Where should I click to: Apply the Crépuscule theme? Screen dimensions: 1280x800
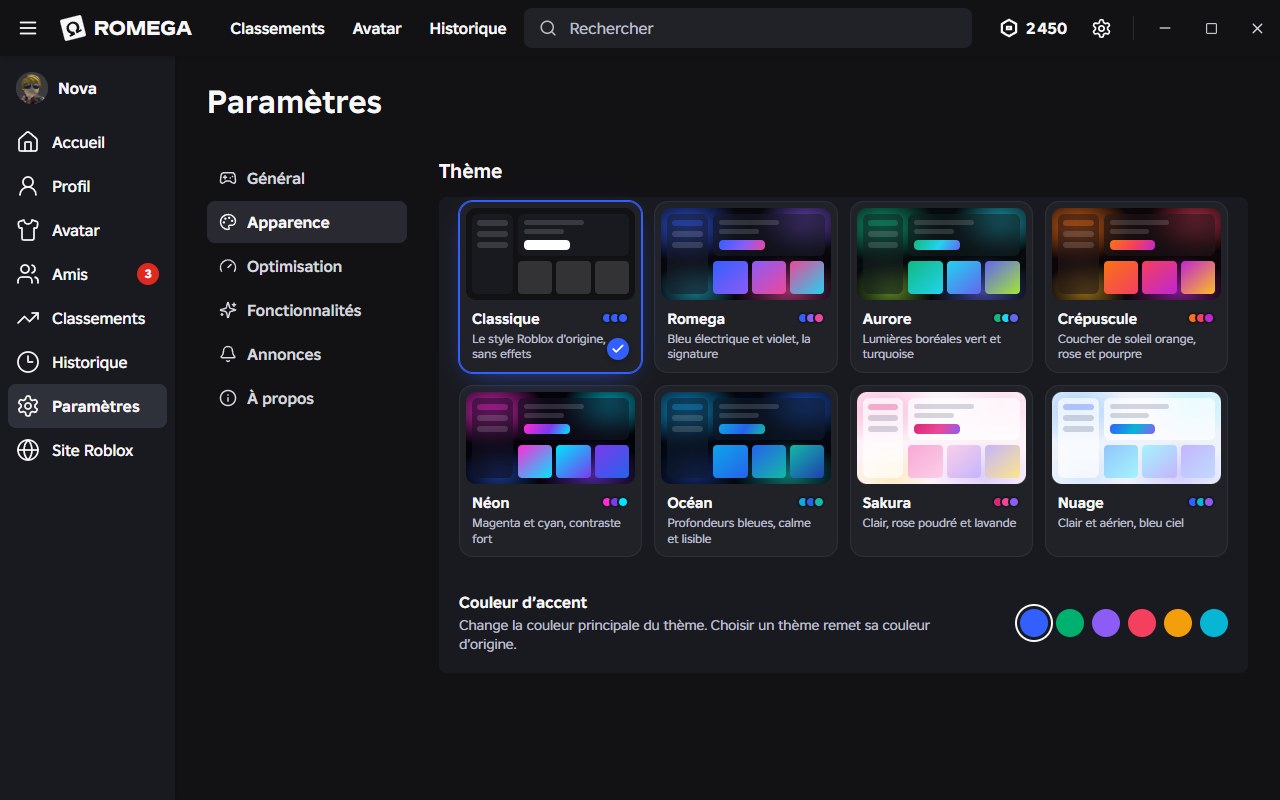(x=1136, y=287)
